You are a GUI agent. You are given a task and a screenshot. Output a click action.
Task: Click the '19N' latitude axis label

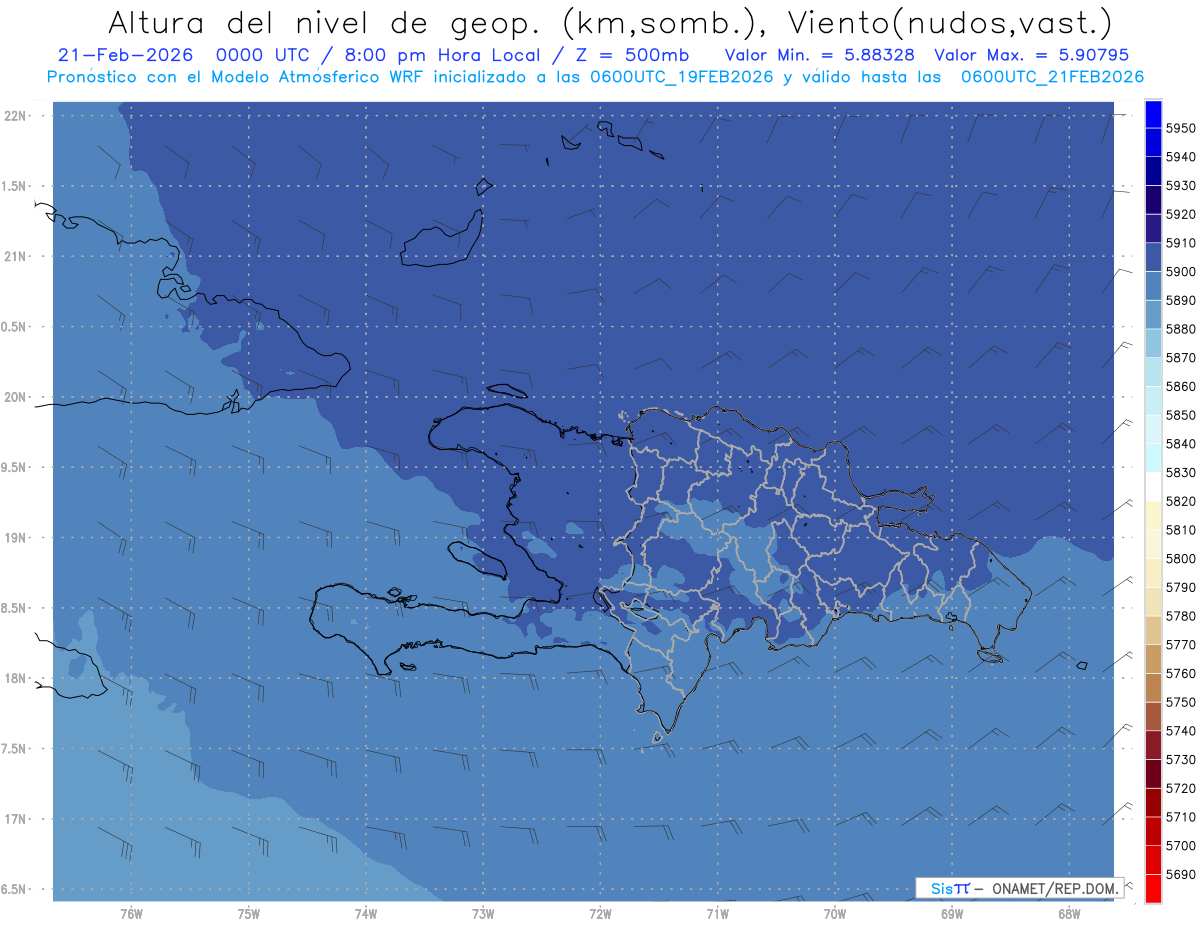coord(17,537)
